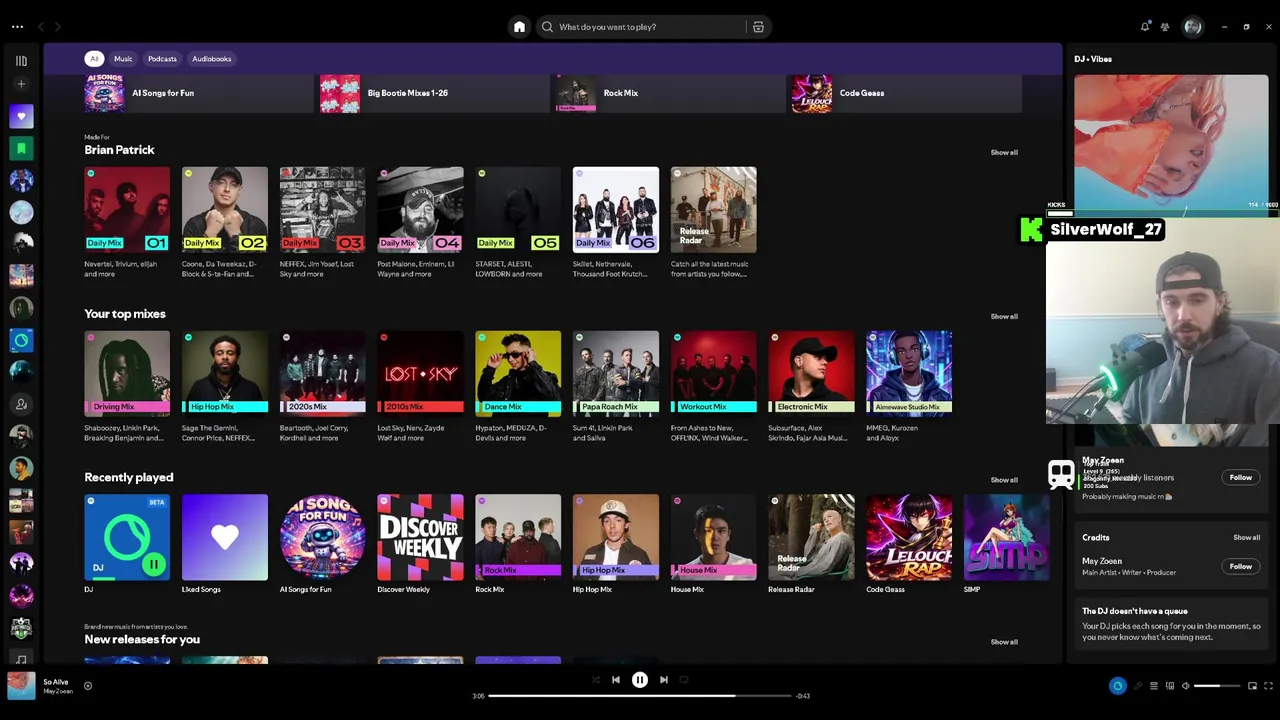Screen dimensions: 1280x720
Task: Skip to previous track
Action: click(616, 680)
